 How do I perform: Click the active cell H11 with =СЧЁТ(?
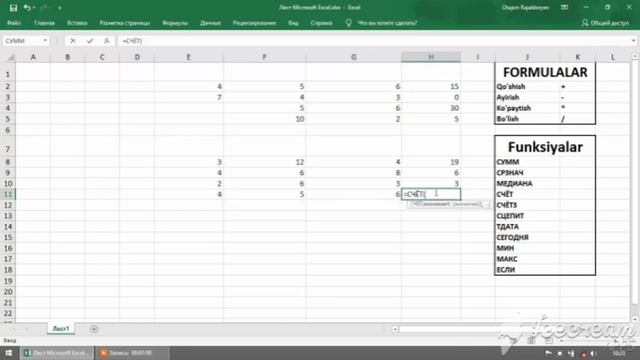(x=431, y=194)
